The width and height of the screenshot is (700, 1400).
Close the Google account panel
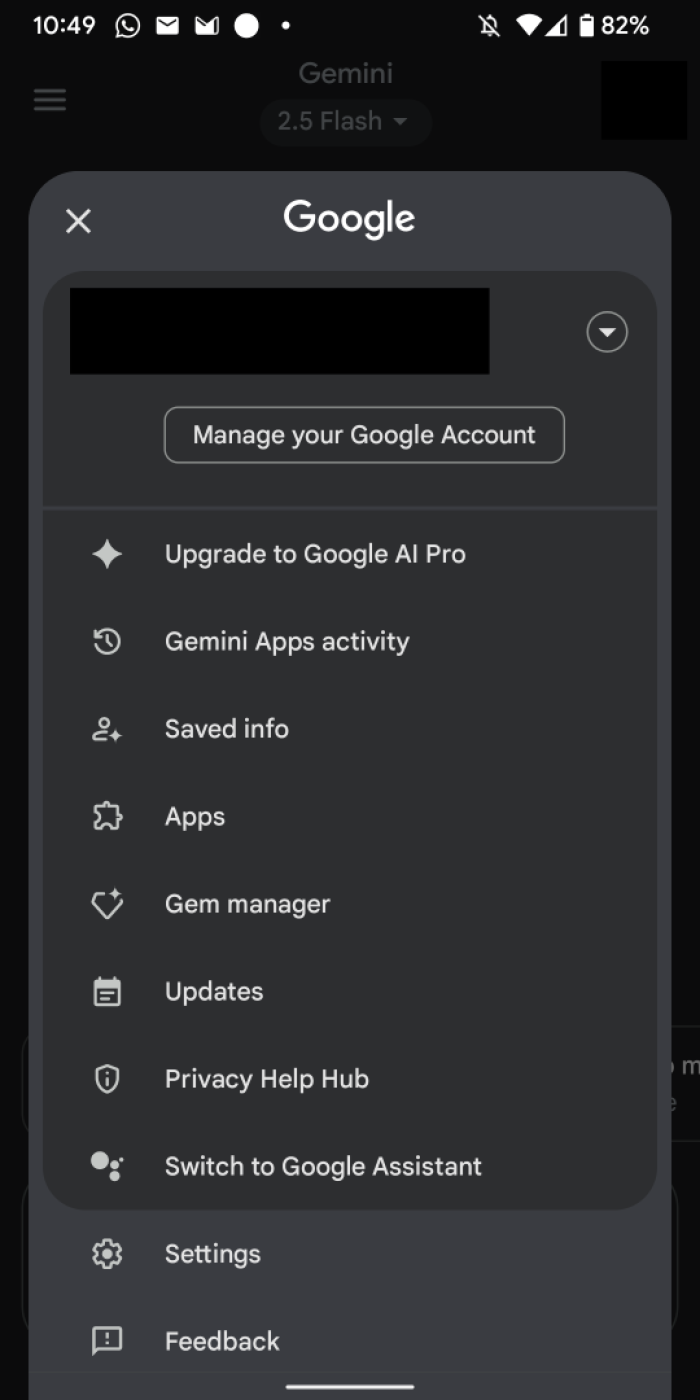(x=78, y=221)
